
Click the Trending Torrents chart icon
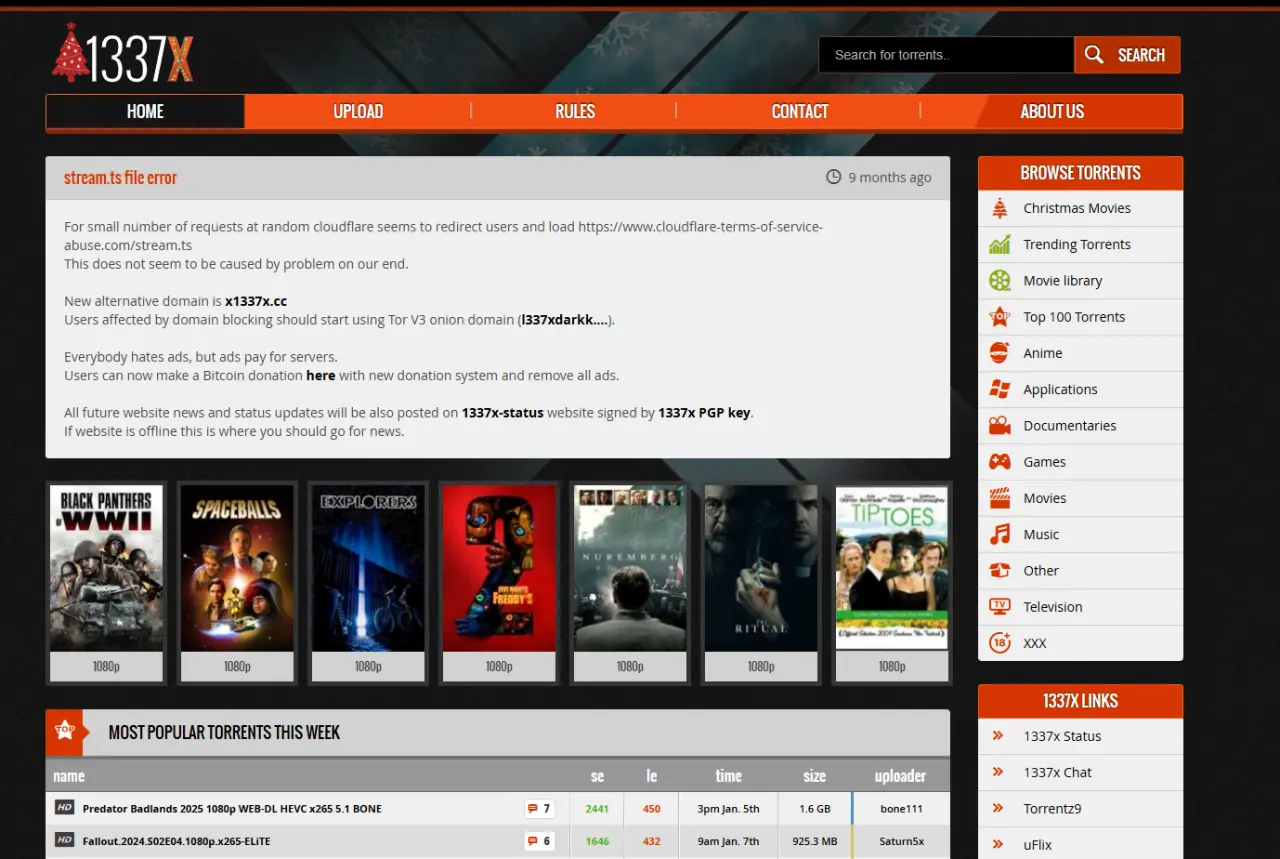pos(1000,244)
